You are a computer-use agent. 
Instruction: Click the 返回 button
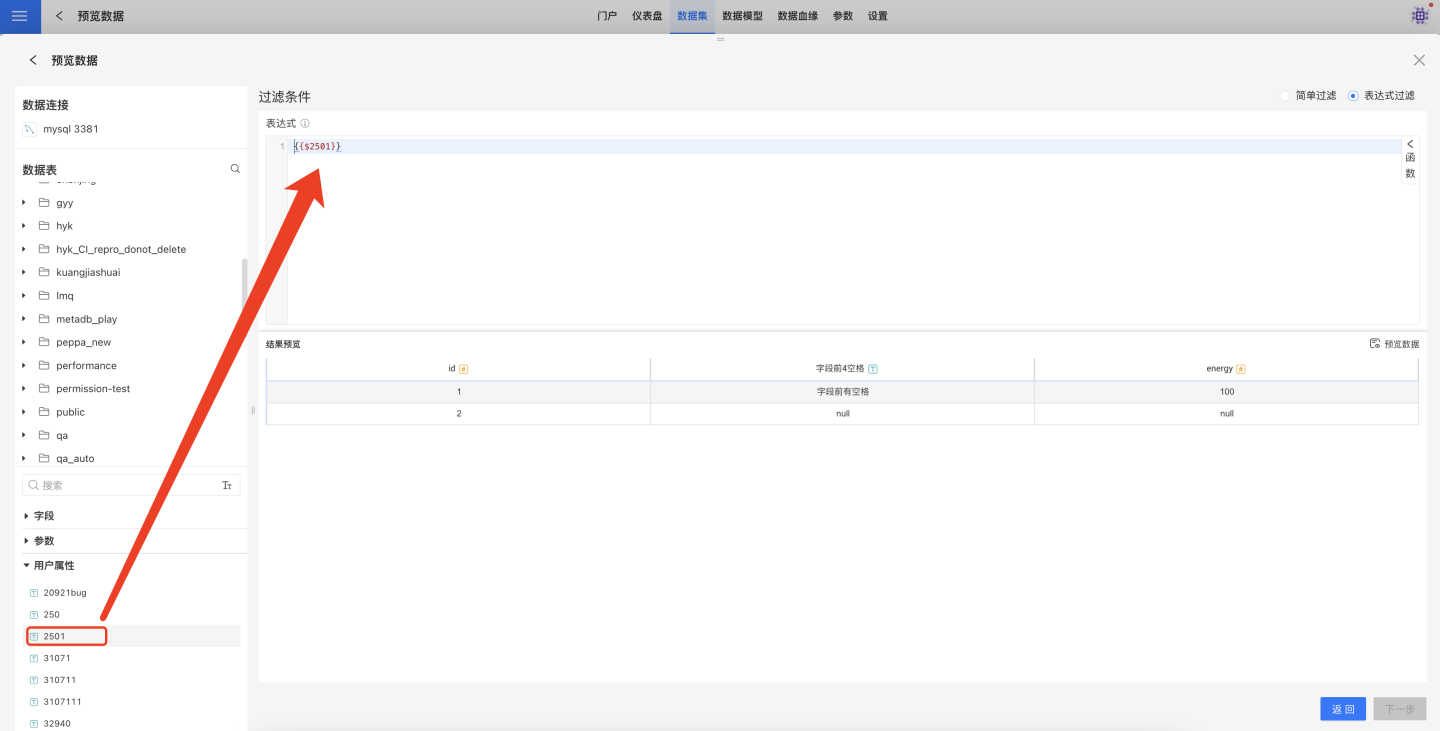(x=1342, y=709)
